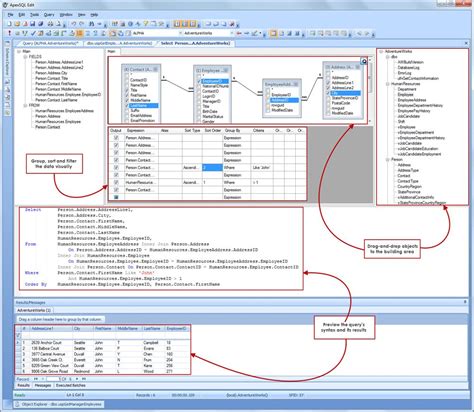Close the EmployeeAddress table box in diagram
The width and height of the screenshot is (474, 412).
click(296, 84)
